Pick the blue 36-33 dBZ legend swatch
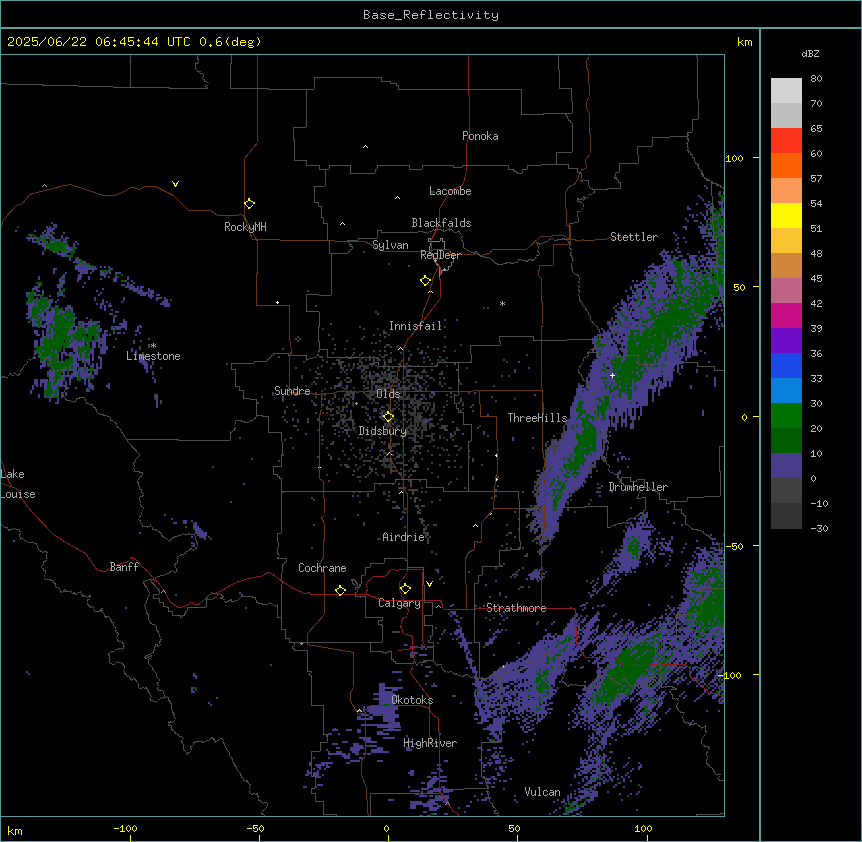 (x=786, y=365)
